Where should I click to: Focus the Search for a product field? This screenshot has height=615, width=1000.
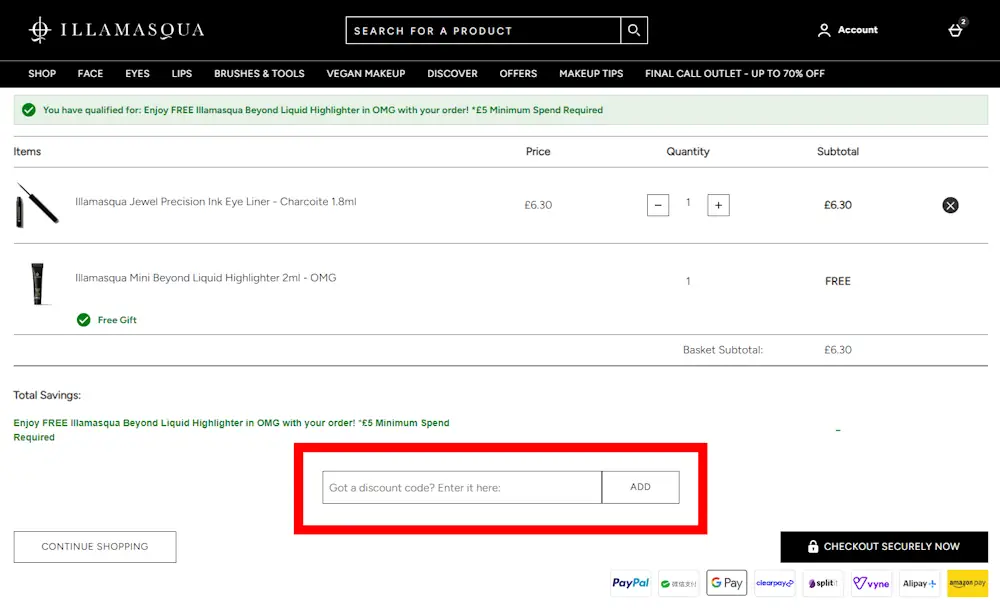[483, 30]
